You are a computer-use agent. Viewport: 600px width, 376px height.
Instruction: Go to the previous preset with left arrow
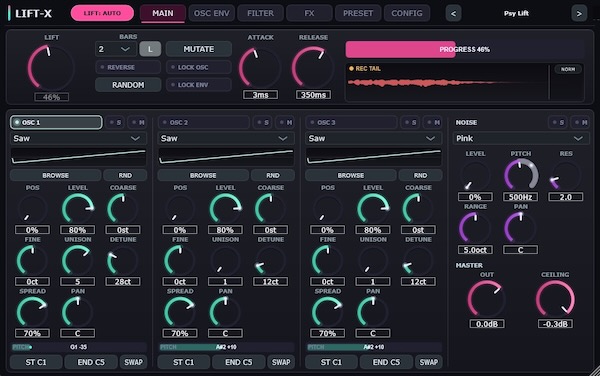[453, 13]
